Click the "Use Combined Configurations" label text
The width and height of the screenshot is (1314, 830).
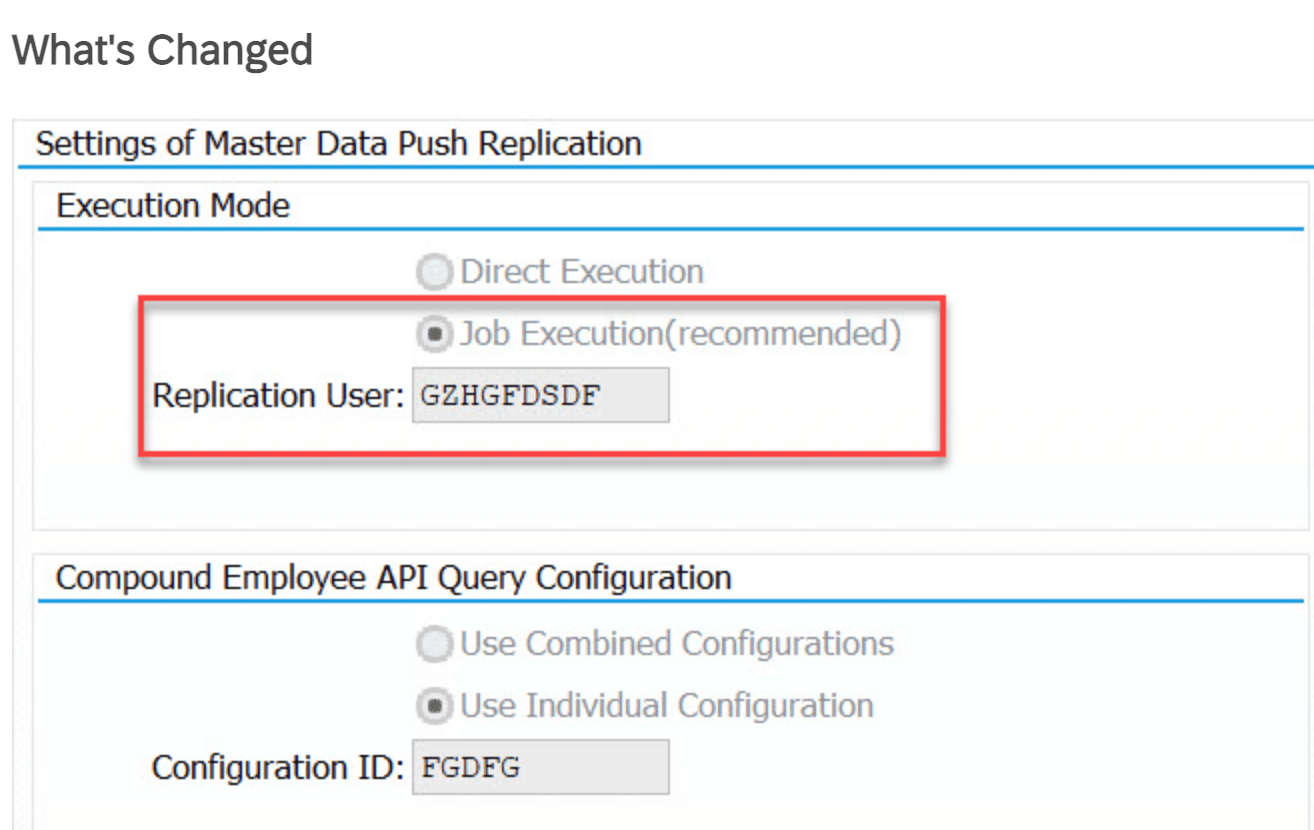click(676, 644)
